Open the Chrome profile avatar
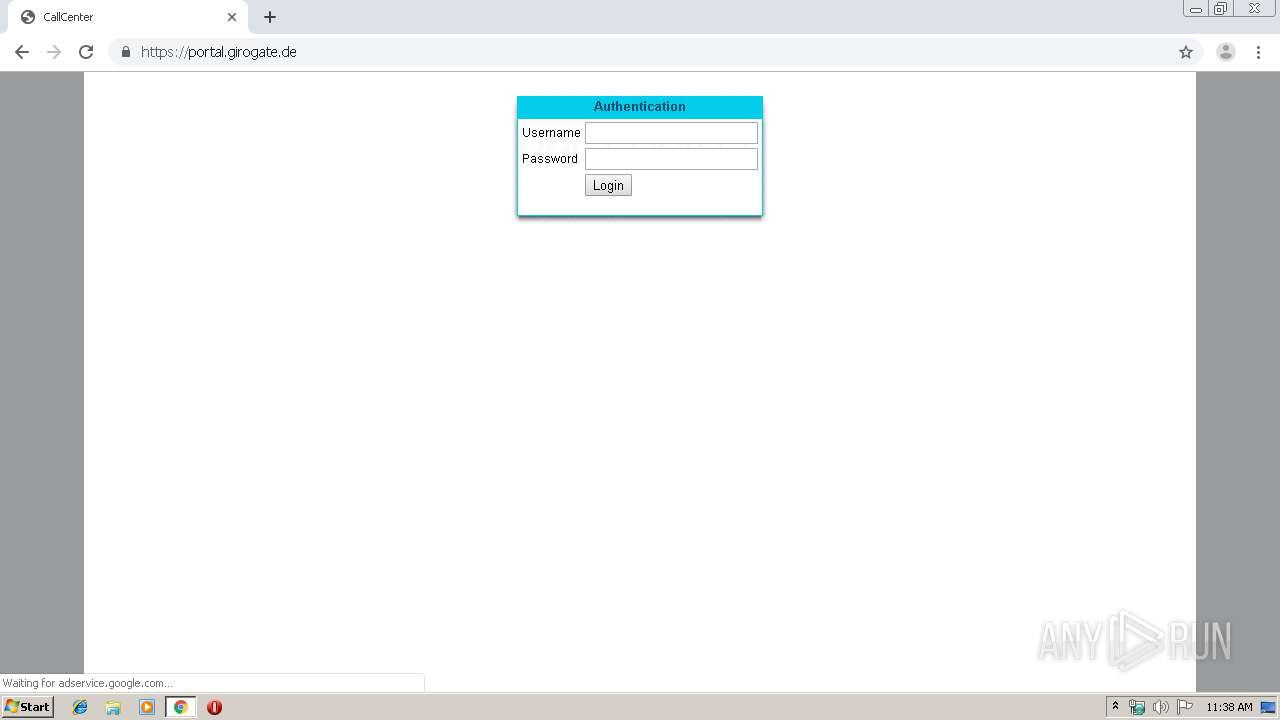Viewport: 1280px width, 720px height. tap(1226, 52)
